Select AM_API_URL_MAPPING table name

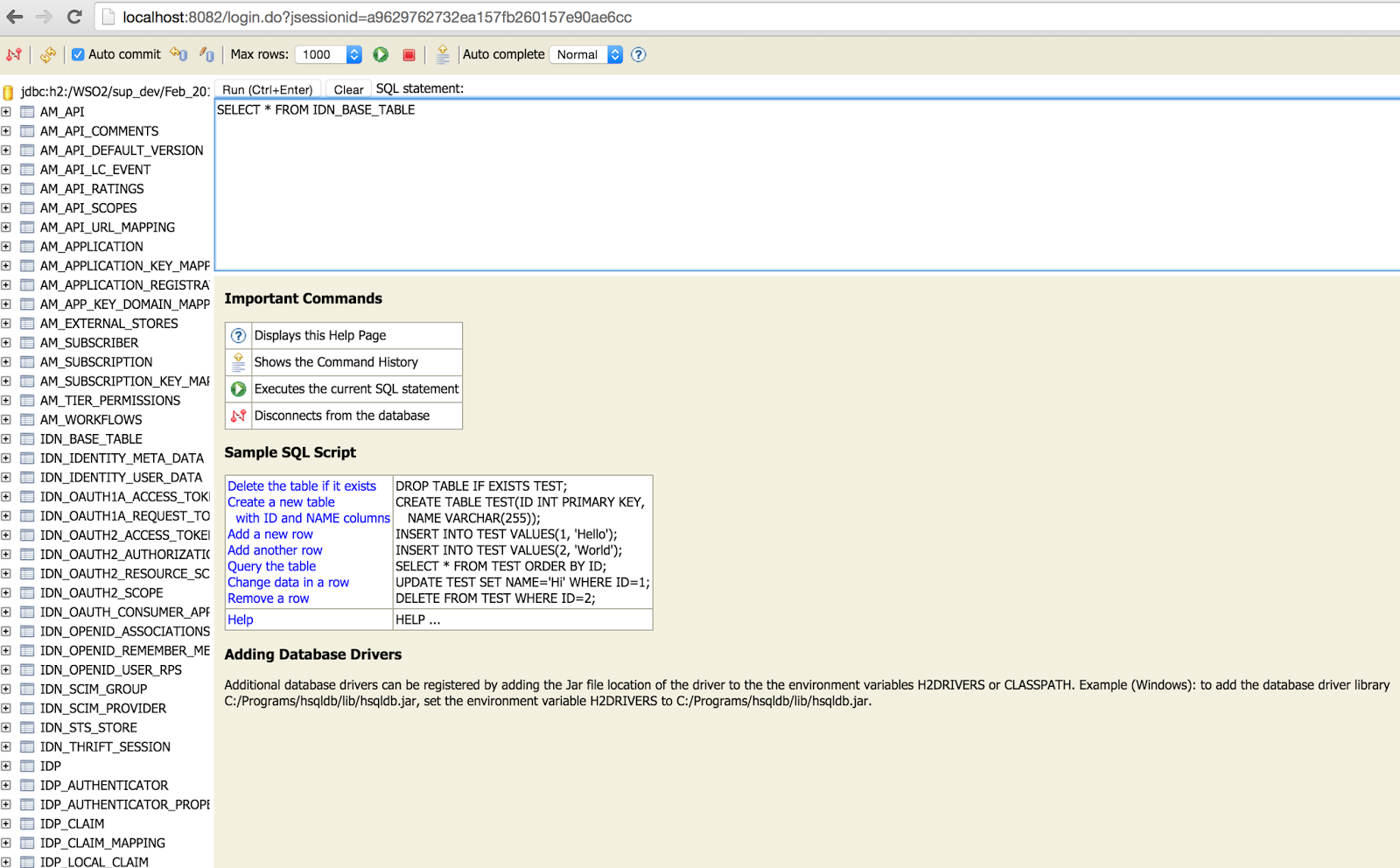108,227
